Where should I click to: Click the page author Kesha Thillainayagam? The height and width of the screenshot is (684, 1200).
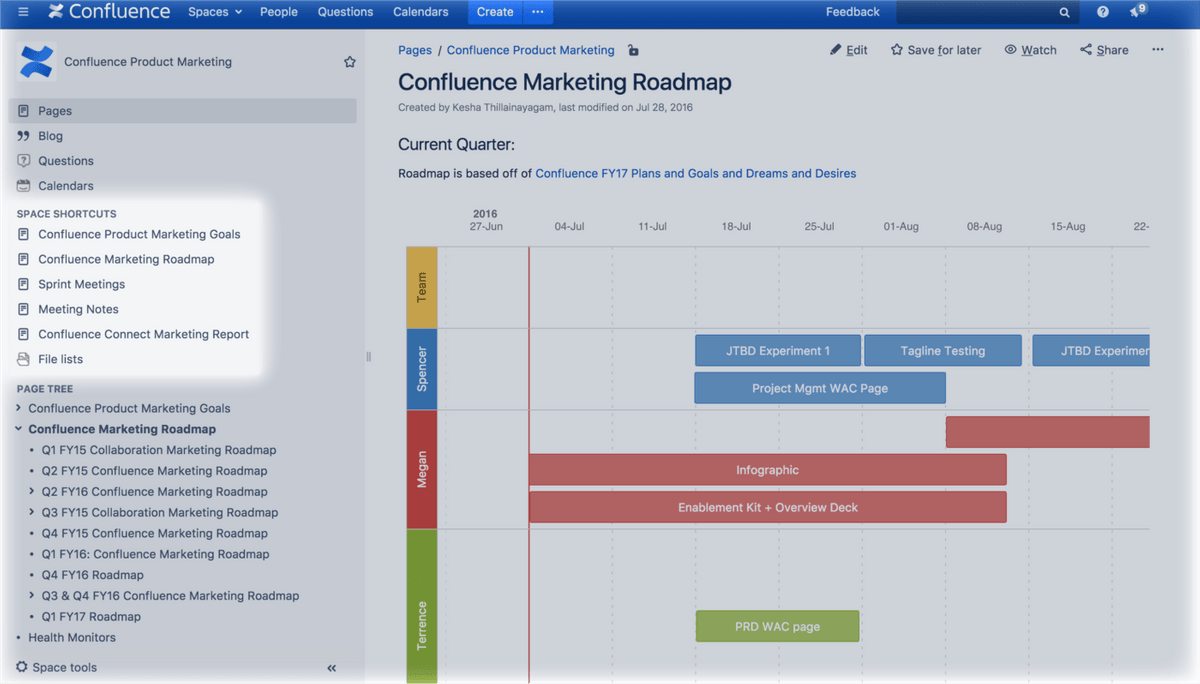pos(502,108)
